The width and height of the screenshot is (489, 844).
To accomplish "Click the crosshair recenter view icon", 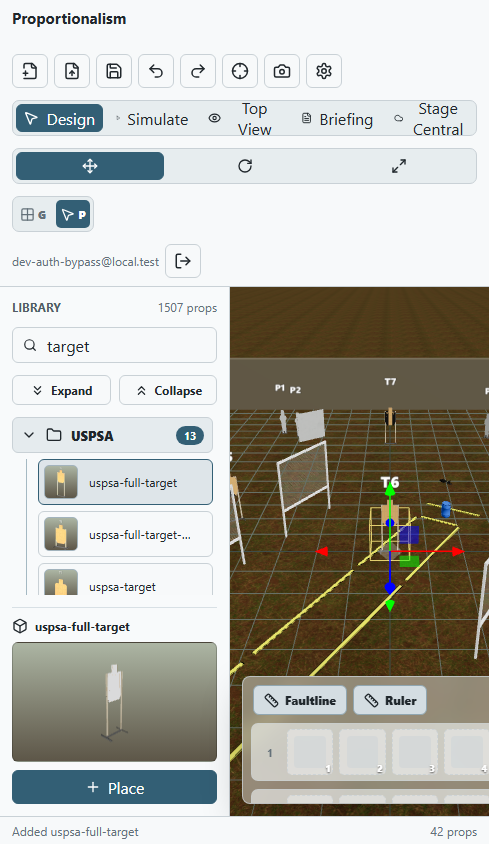I will coord(240,71).
